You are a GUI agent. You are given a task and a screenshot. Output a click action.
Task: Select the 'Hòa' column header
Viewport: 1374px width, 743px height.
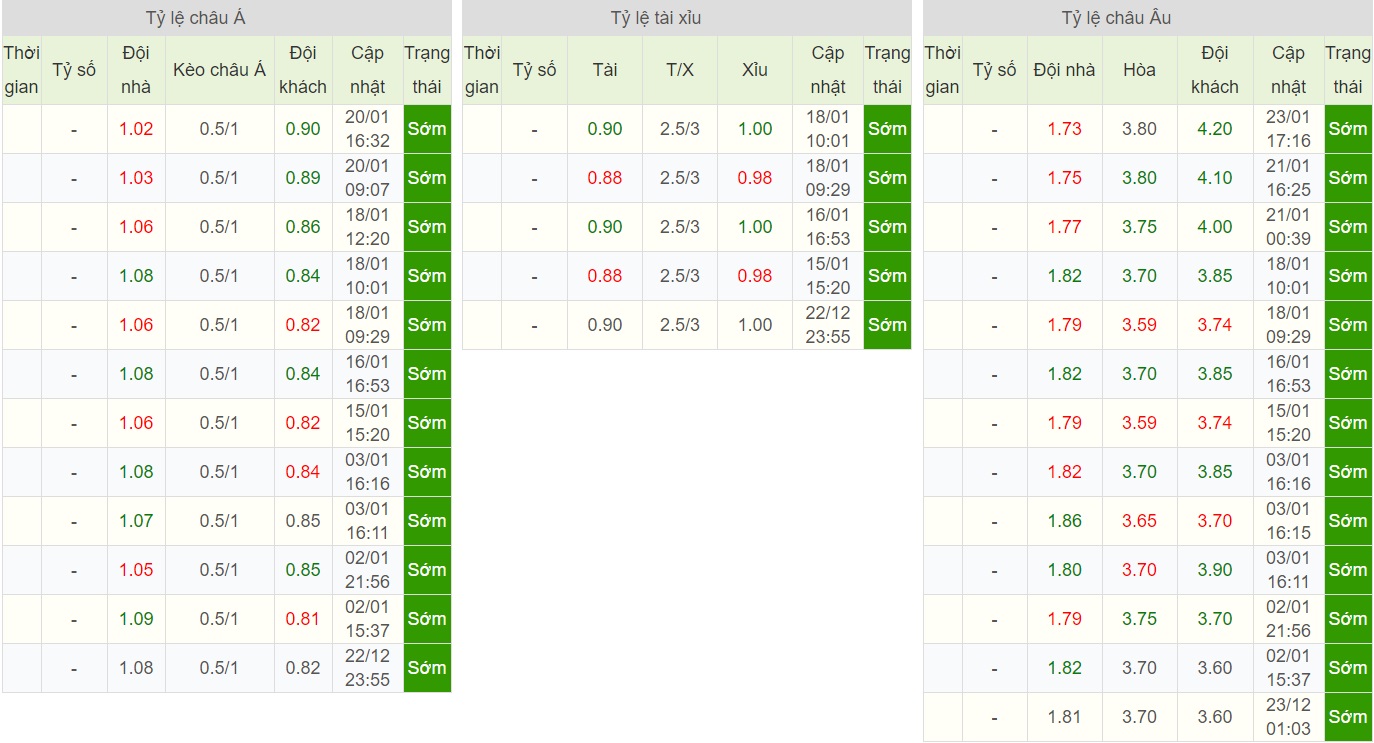pyautogui.click(x=1139, y=70)
